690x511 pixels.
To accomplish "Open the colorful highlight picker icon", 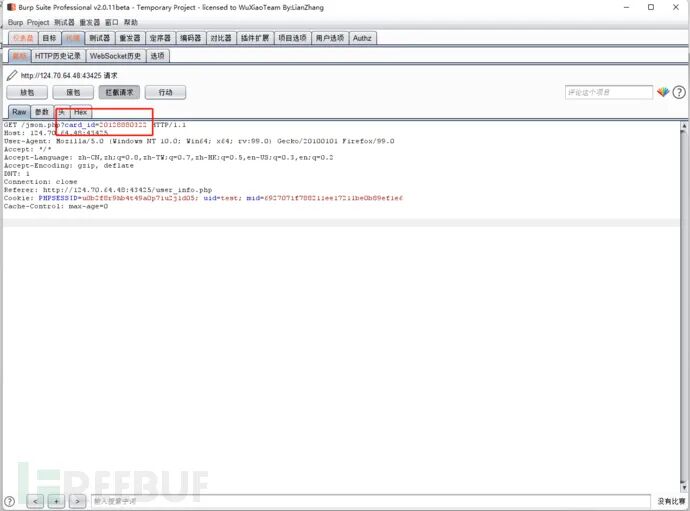I will pyautogui.click(x=663, y=92).
